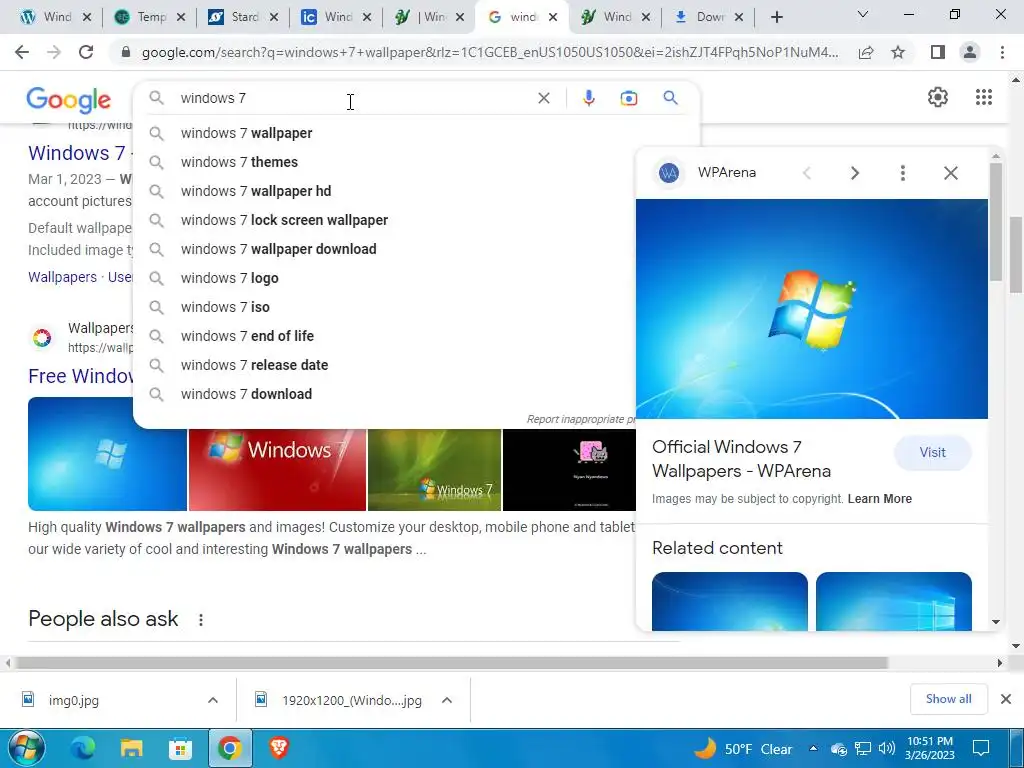
Task: Open Learn More copyright link
Action: tap(880, 499)
